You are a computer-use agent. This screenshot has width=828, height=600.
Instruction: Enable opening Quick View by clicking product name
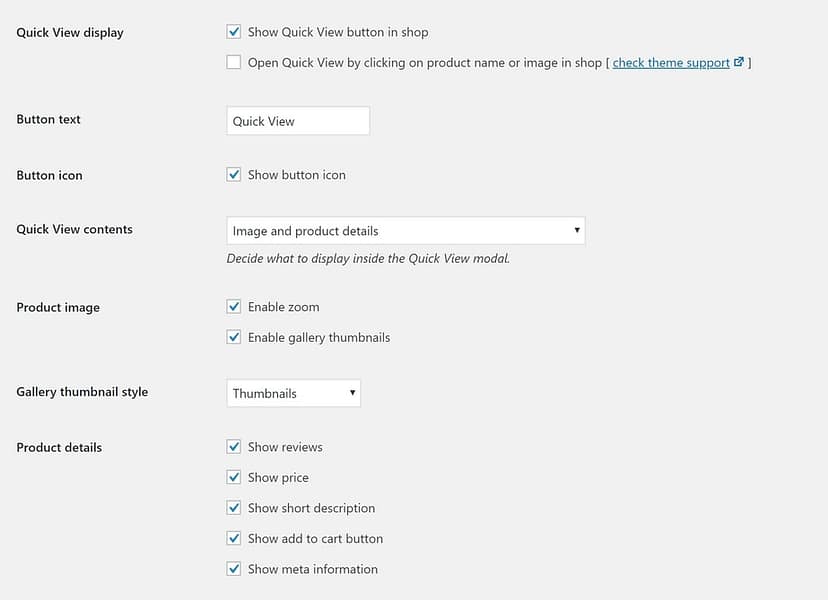(233, 62)
